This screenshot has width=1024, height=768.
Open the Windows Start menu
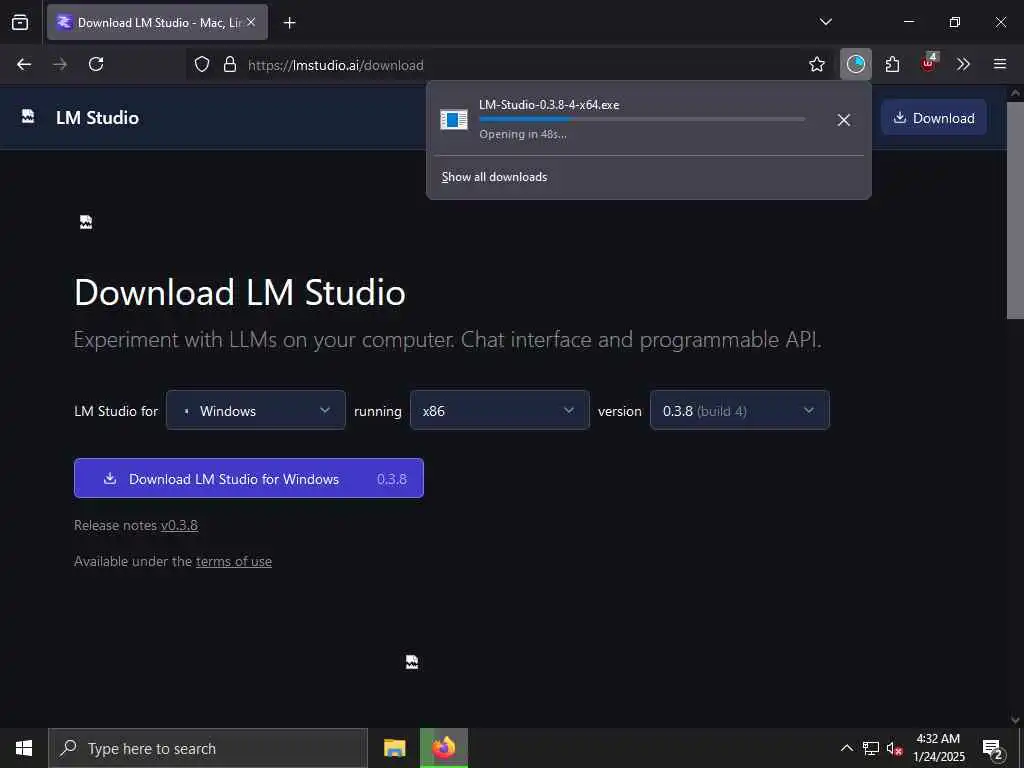point(24,748)
